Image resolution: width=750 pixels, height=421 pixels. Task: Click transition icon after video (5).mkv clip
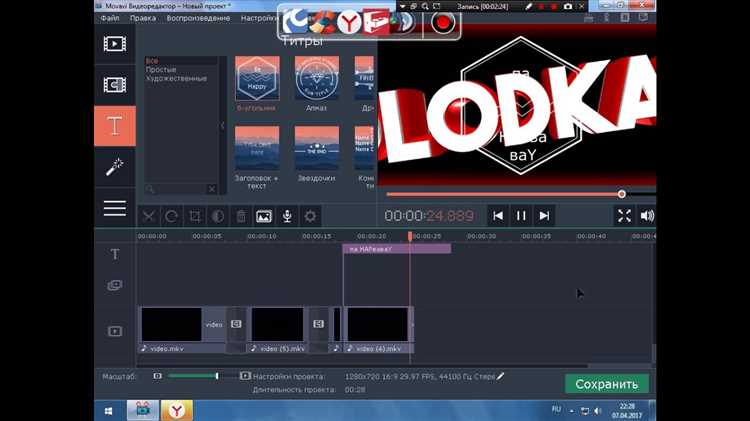coord(319,324)
